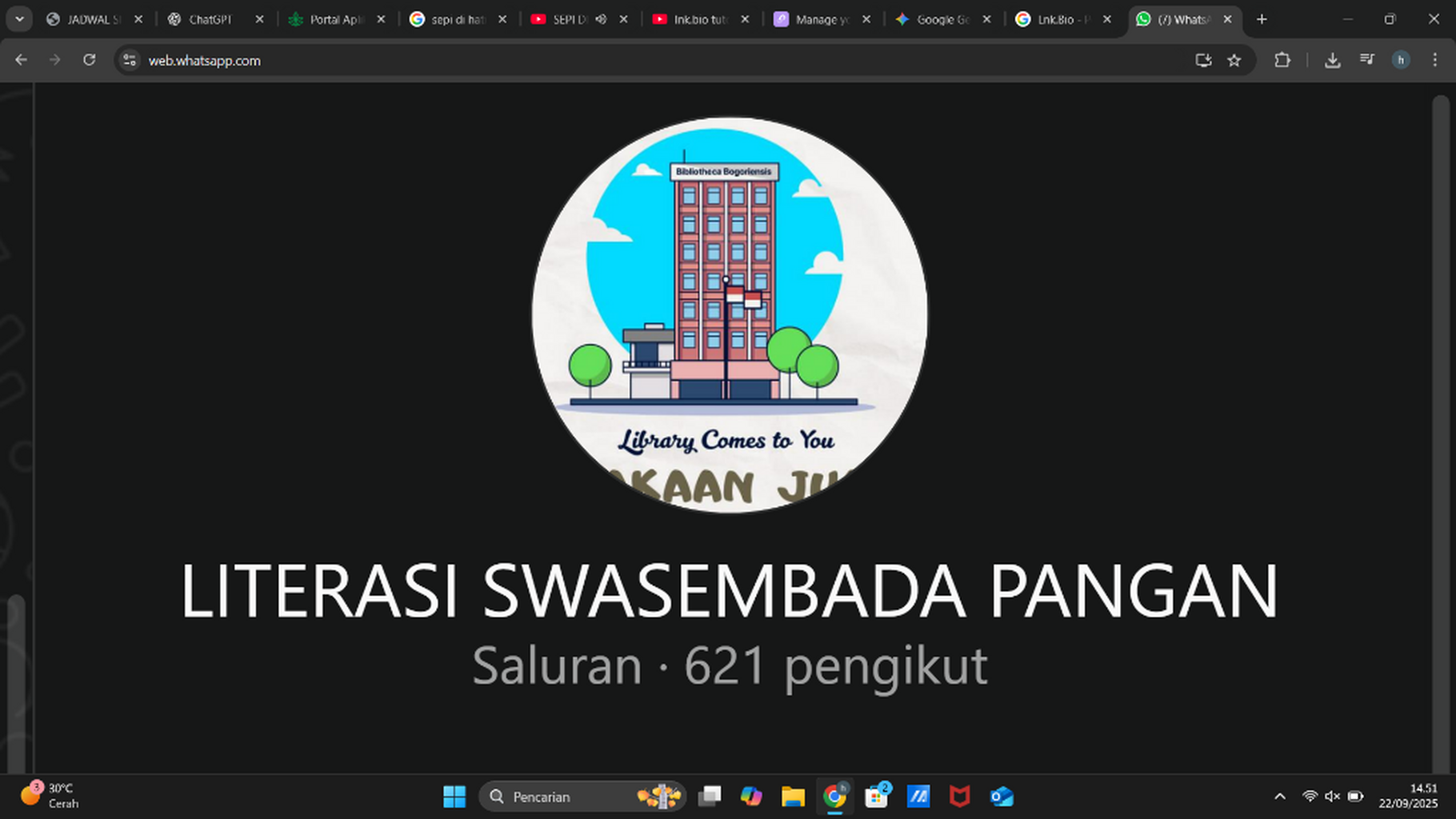Open the Windows Start menu
1456x819 pixels.
[454, 797]
